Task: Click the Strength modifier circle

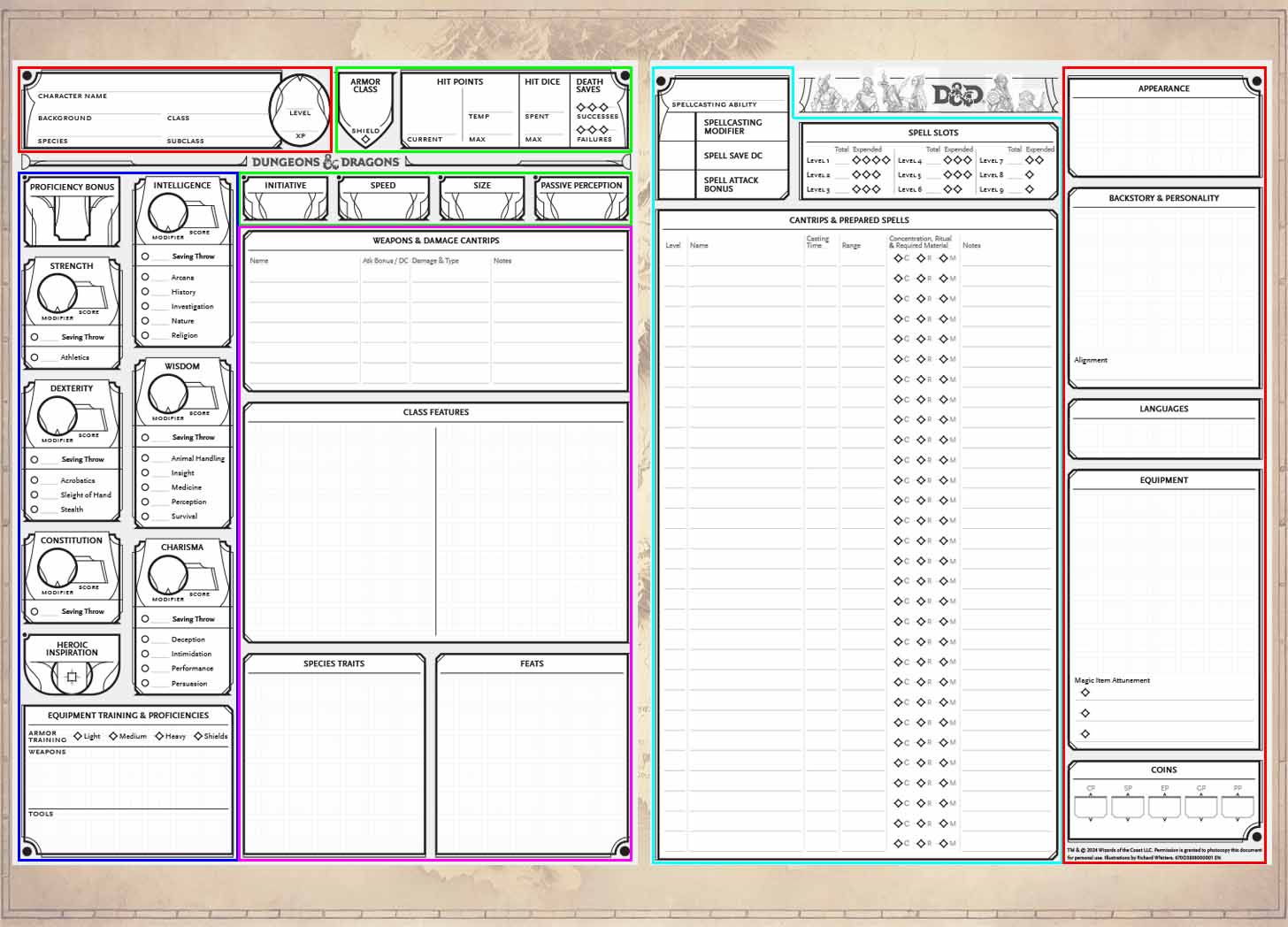Action: (x=57, y=293)
